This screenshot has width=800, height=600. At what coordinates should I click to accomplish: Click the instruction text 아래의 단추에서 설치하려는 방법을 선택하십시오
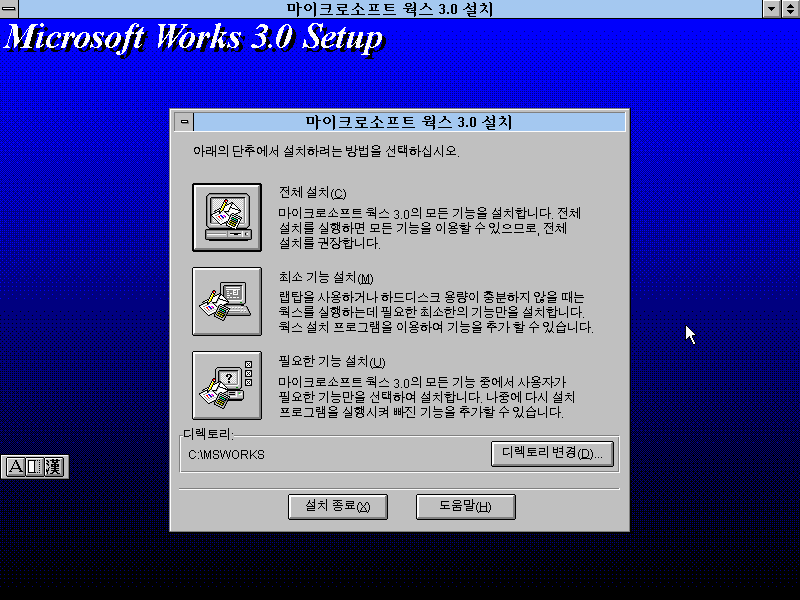[326, 151]
